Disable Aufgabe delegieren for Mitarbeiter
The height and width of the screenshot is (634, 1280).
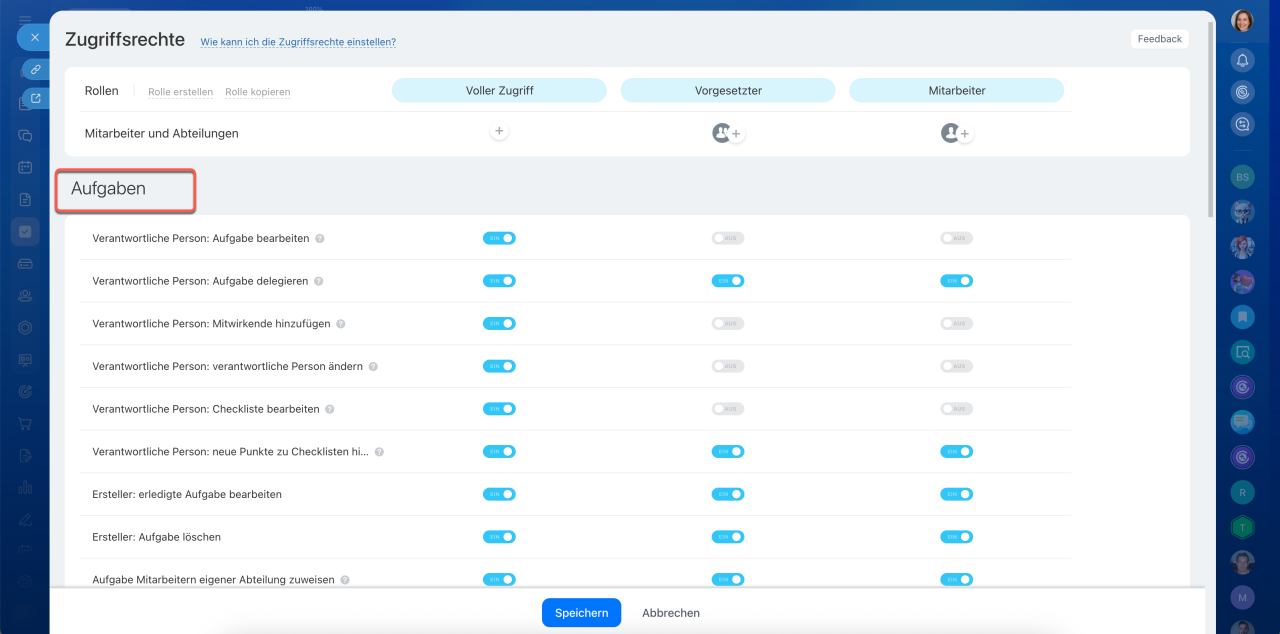957,281
